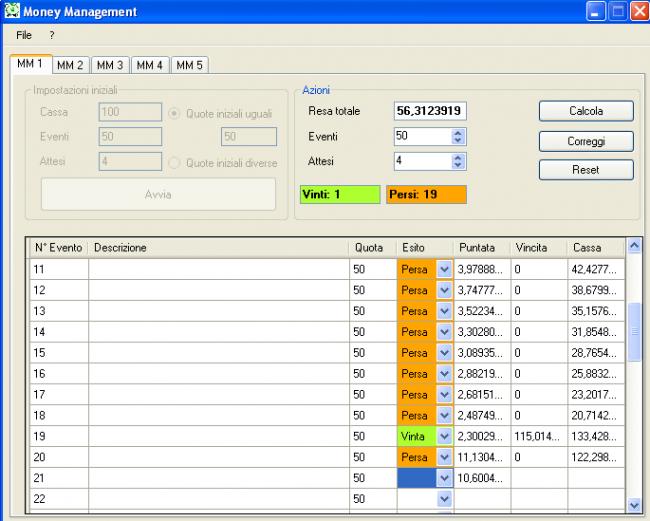
Task: Select Quote iniziali diverse radio button
Action: 174,163
